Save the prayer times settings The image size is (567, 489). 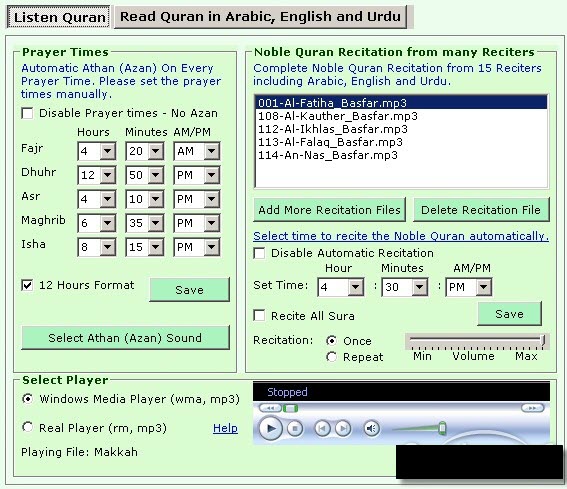(x=189, y=290)
